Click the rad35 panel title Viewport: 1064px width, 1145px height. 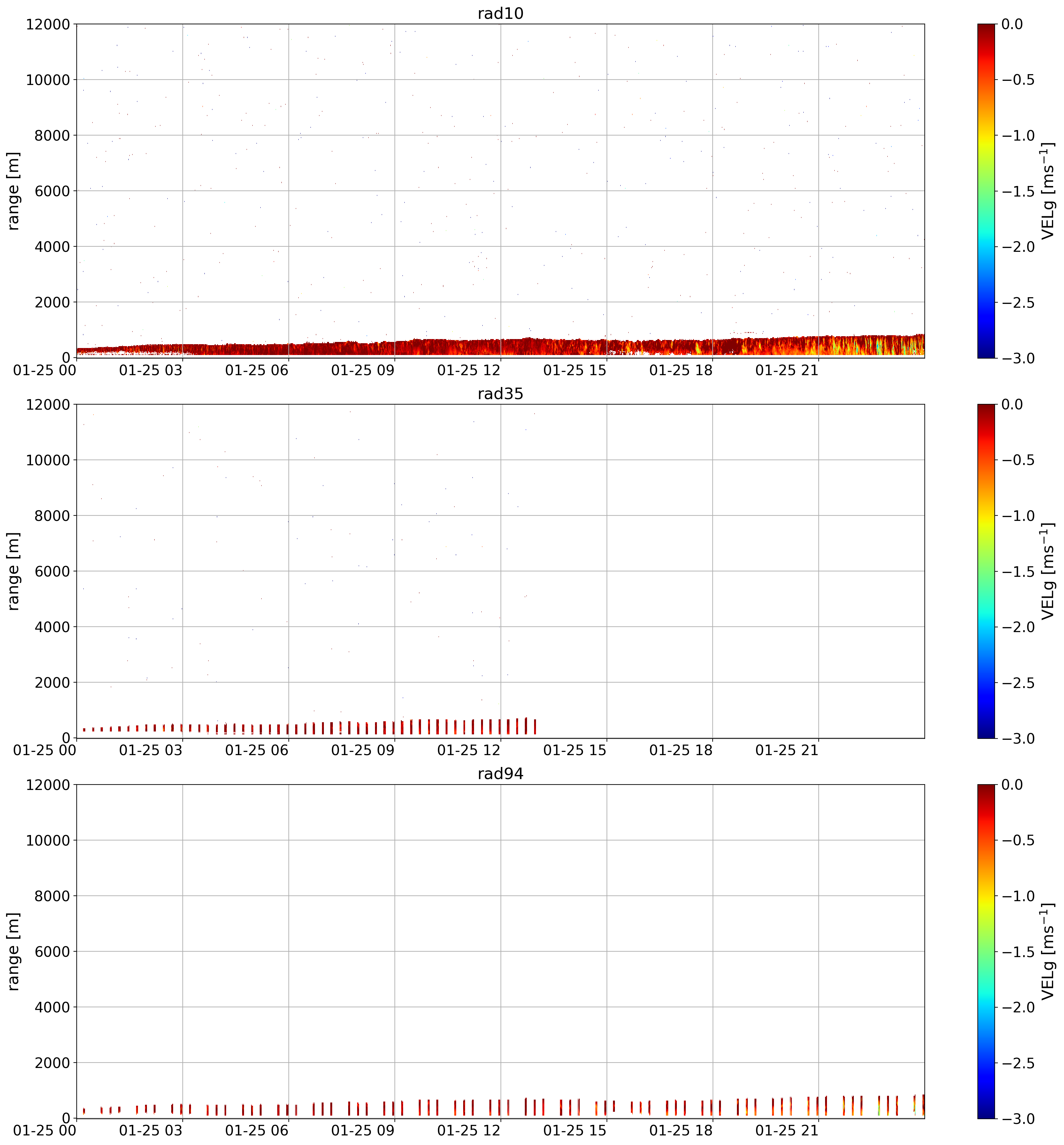pyautogui.click(x=500, y=393)
